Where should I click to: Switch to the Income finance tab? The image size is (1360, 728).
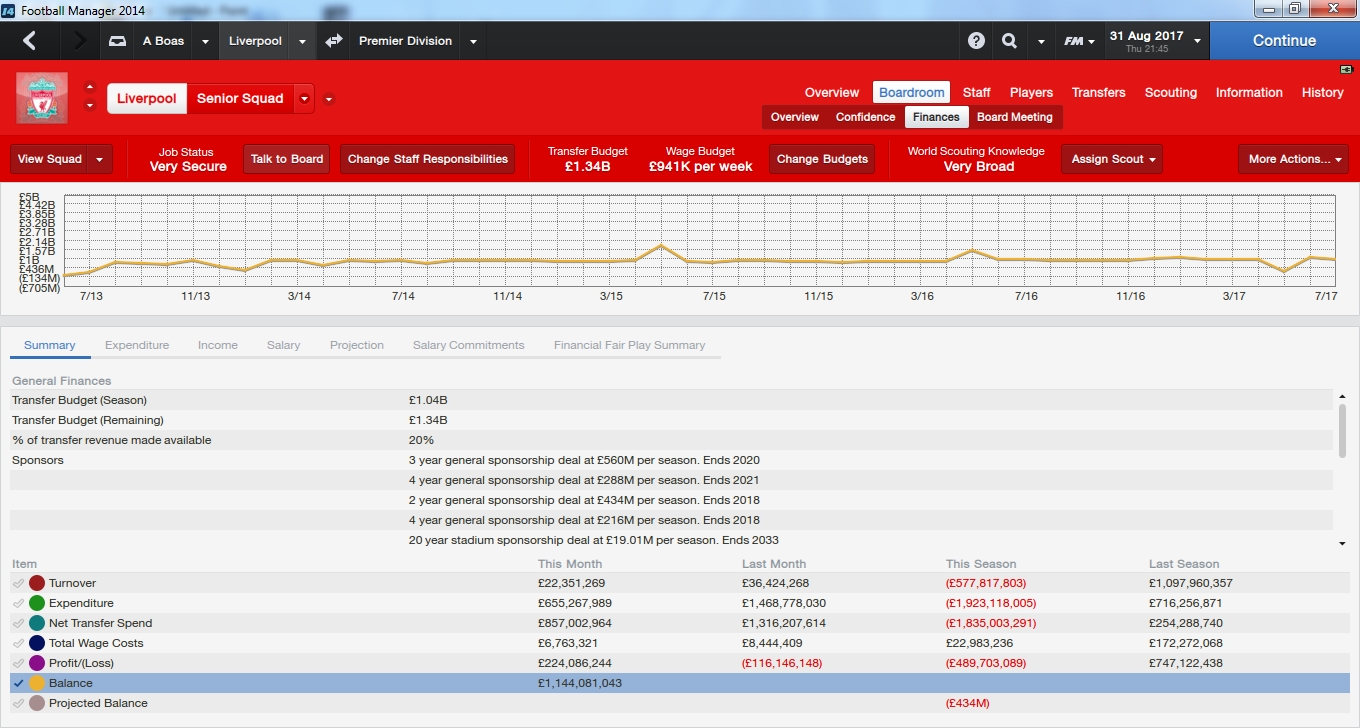click(218, 345)
